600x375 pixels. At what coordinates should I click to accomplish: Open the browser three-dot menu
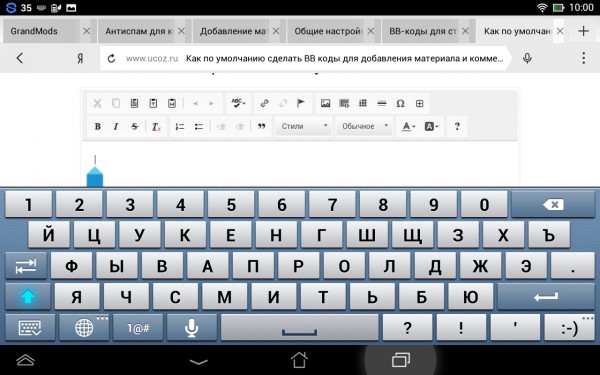583,58
